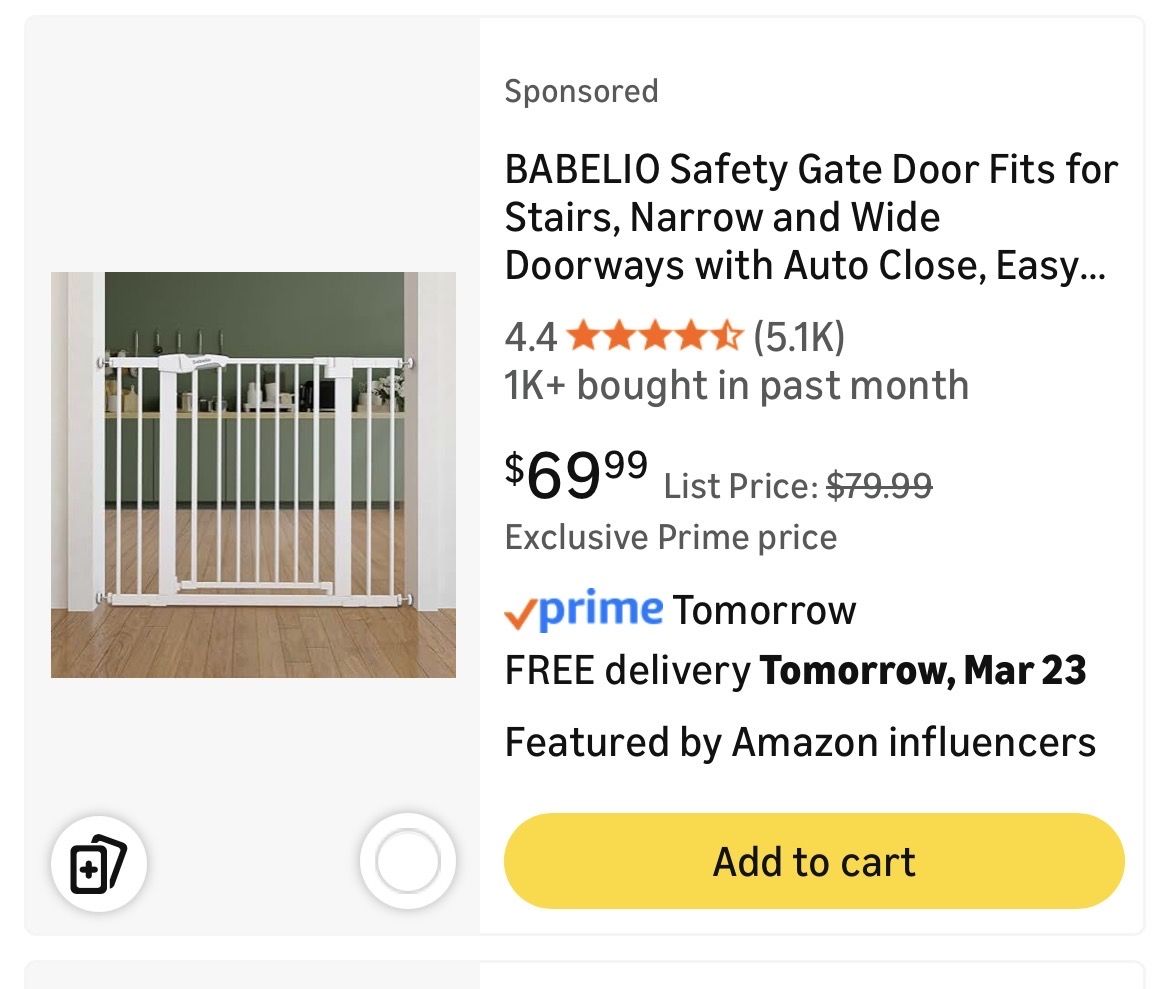The width and height of the screenshot is (1170, 989).
Task: View the baby gate product photo
Action: [x=253, y=474]
